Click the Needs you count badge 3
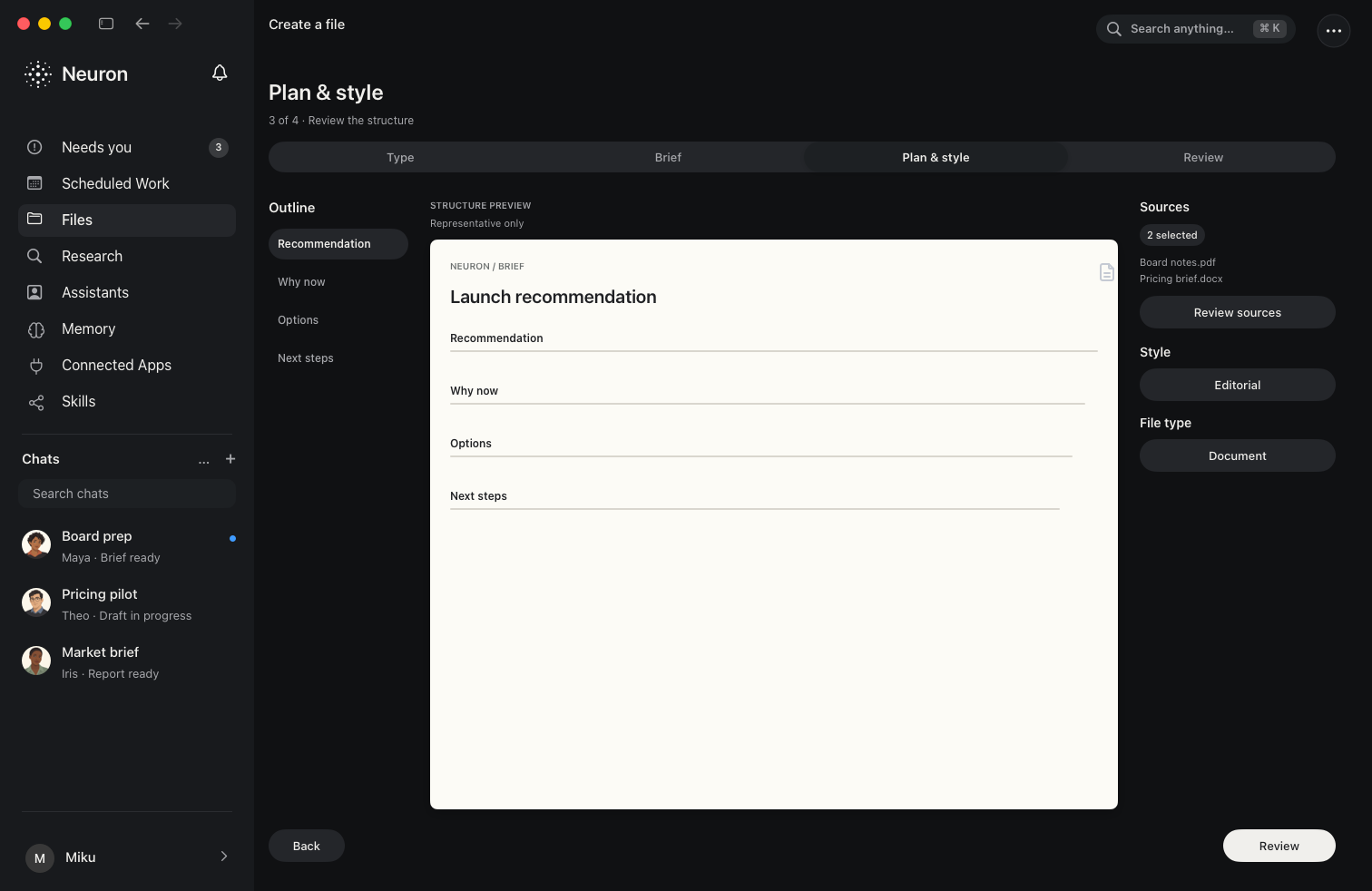 click(x=219, y=147)
